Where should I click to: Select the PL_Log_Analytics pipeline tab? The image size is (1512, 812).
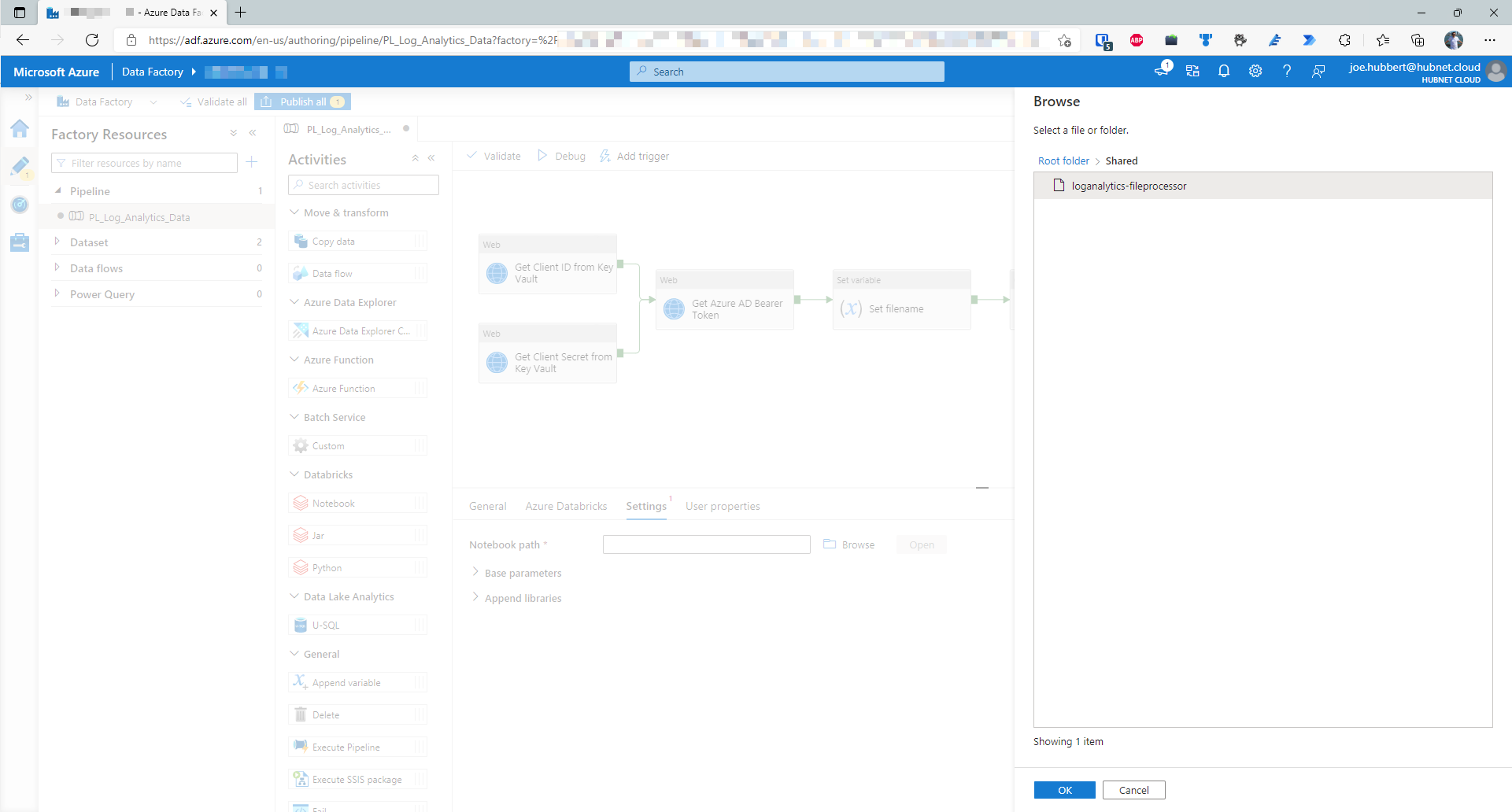pos(347,129)
